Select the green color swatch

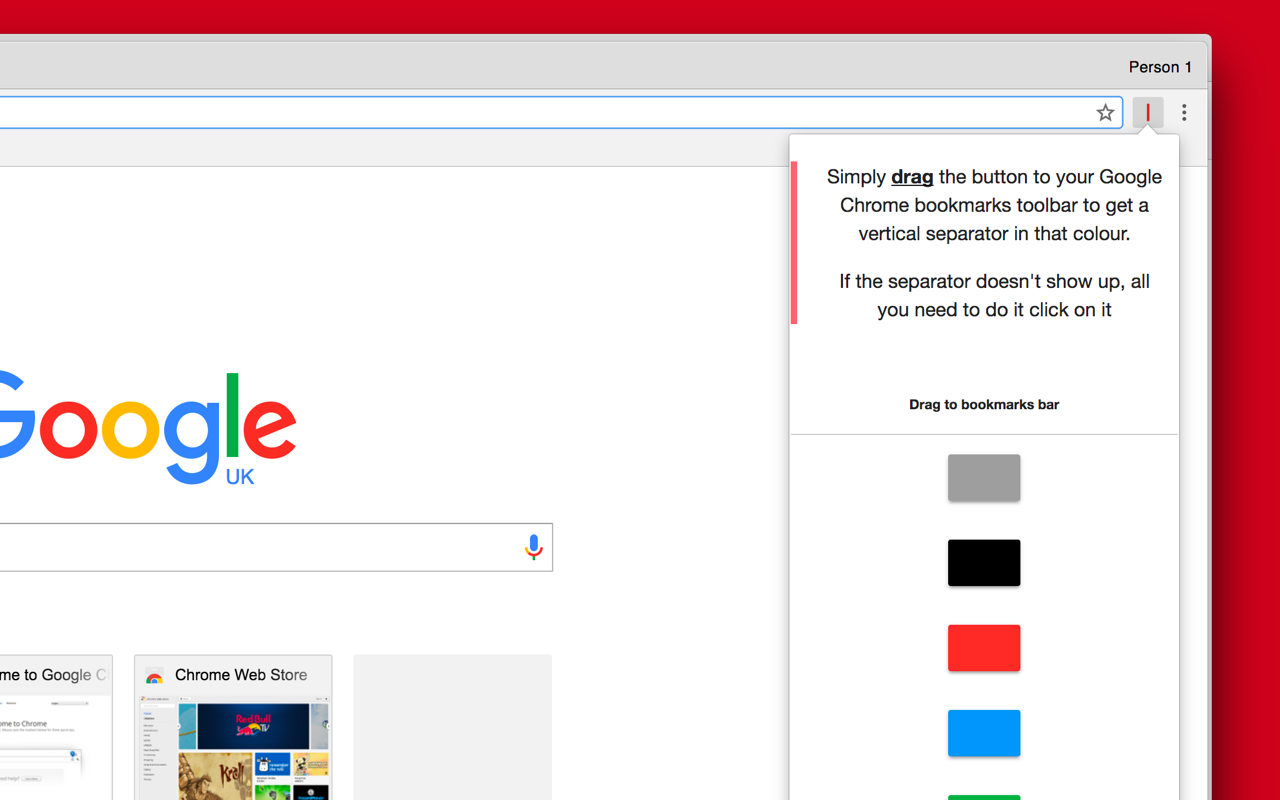[984, 795]
